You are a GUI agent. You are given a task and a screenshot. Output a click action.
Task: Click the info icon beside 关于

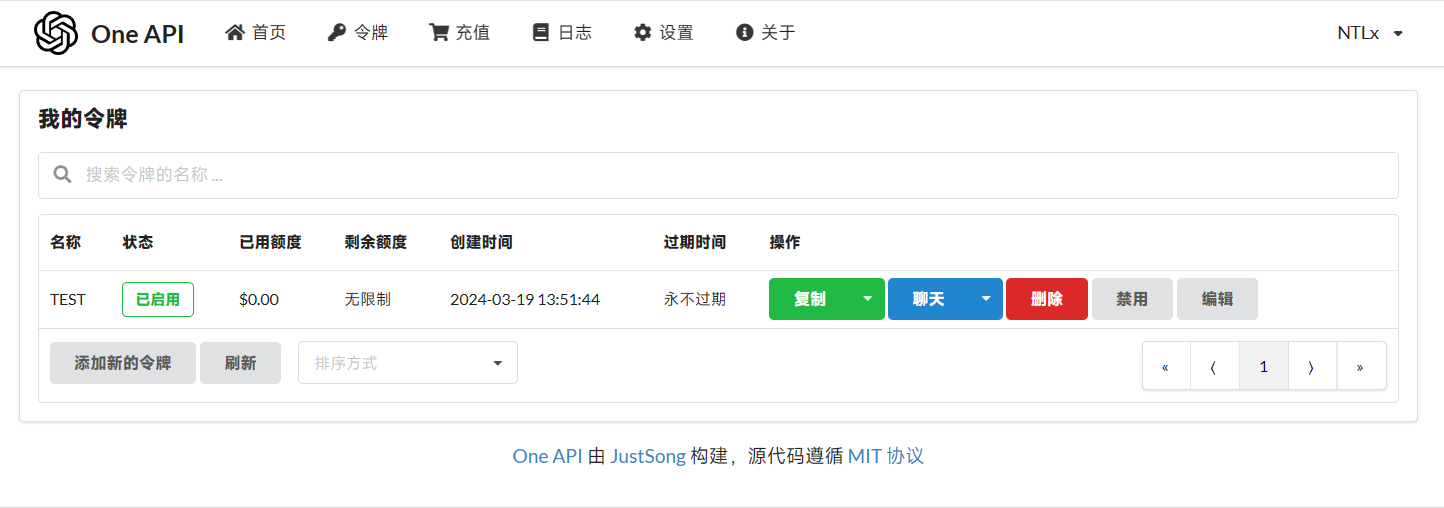click(x=744, y=33)
